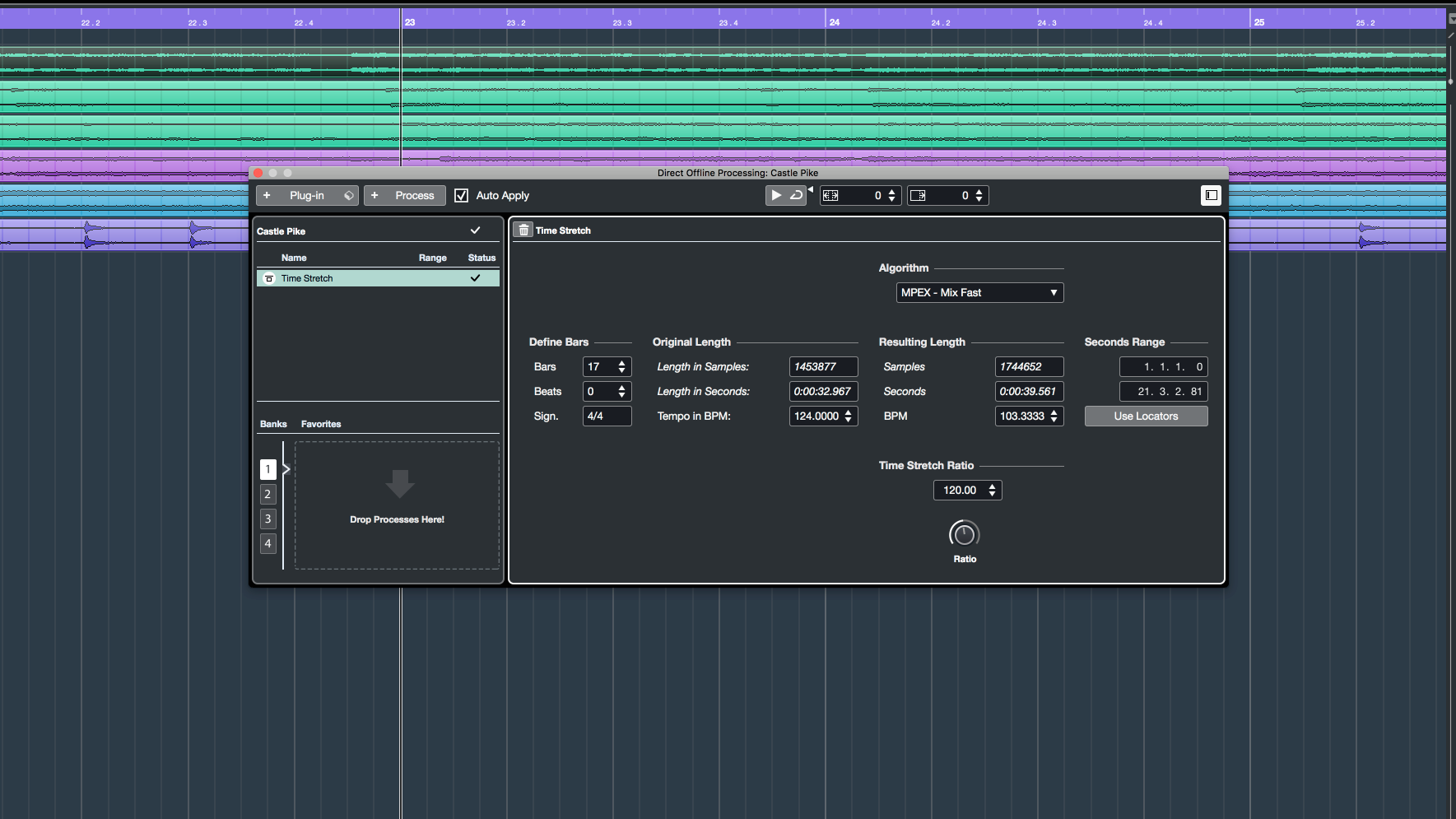Start audition playback
This screenshot has height=819, width=1456.
pyautogui.click(x=776, y=195)
